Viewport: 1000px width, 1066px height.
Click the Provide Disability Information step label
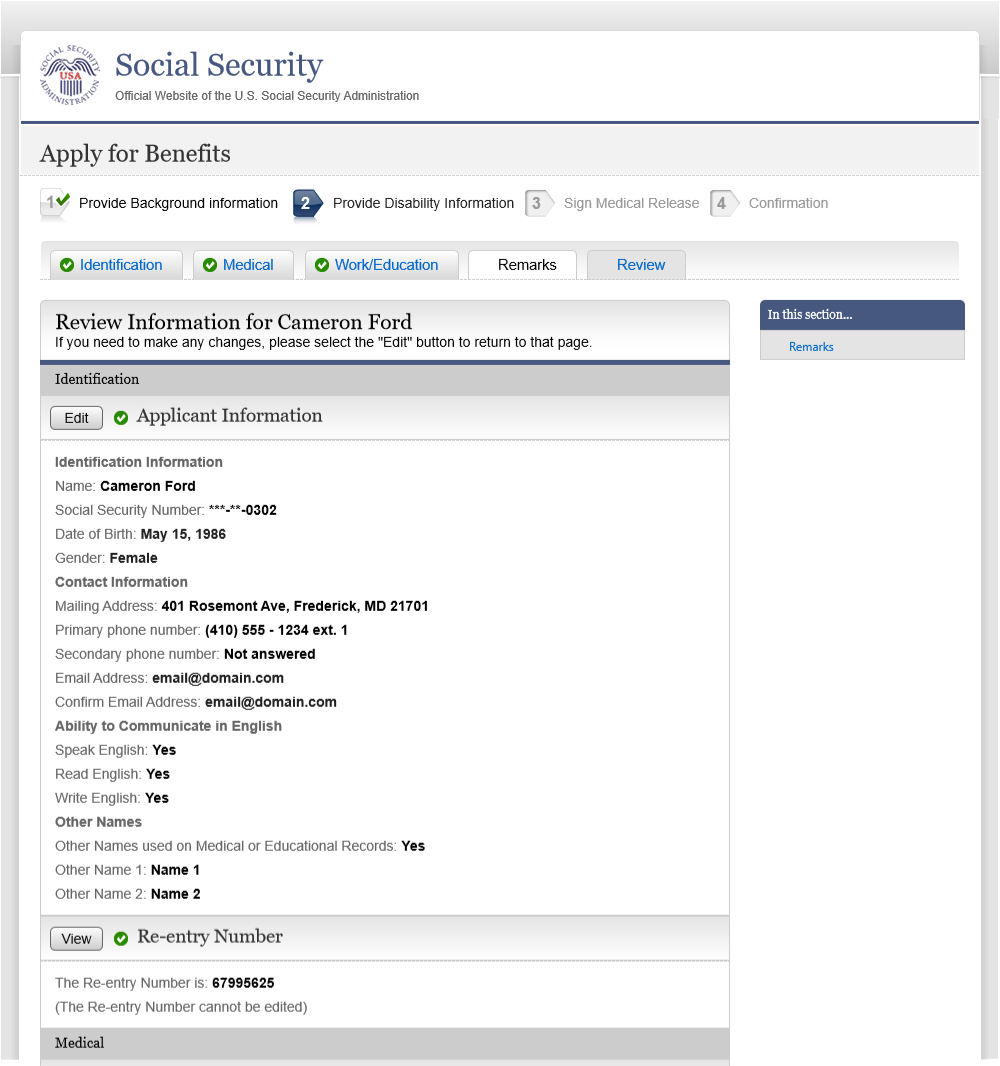click(423, 203)
